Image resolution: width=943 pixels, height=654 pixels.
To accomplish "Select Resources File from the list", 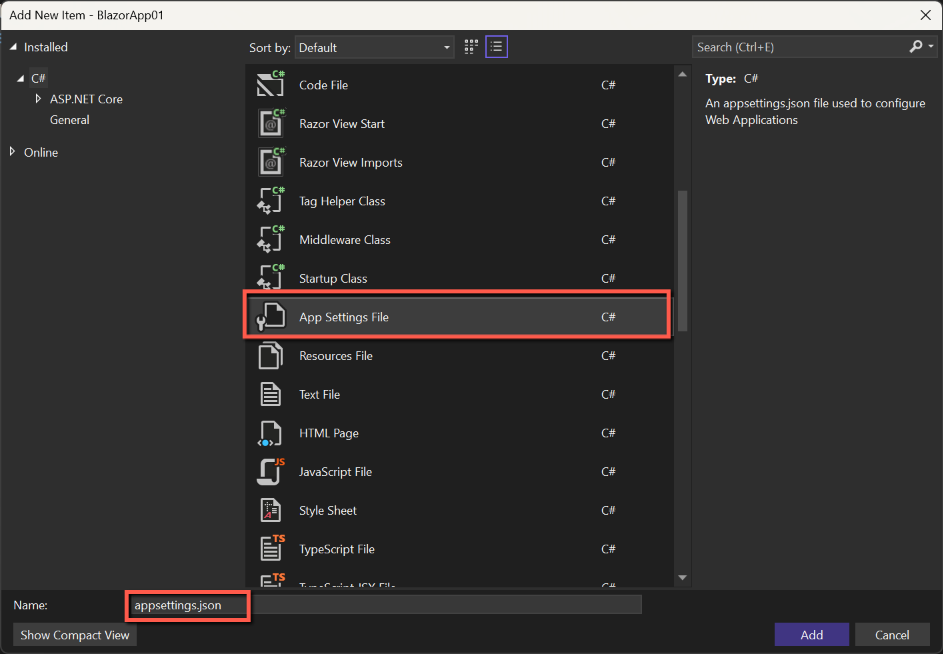I will pyautogui.click(x=336, y=356).
